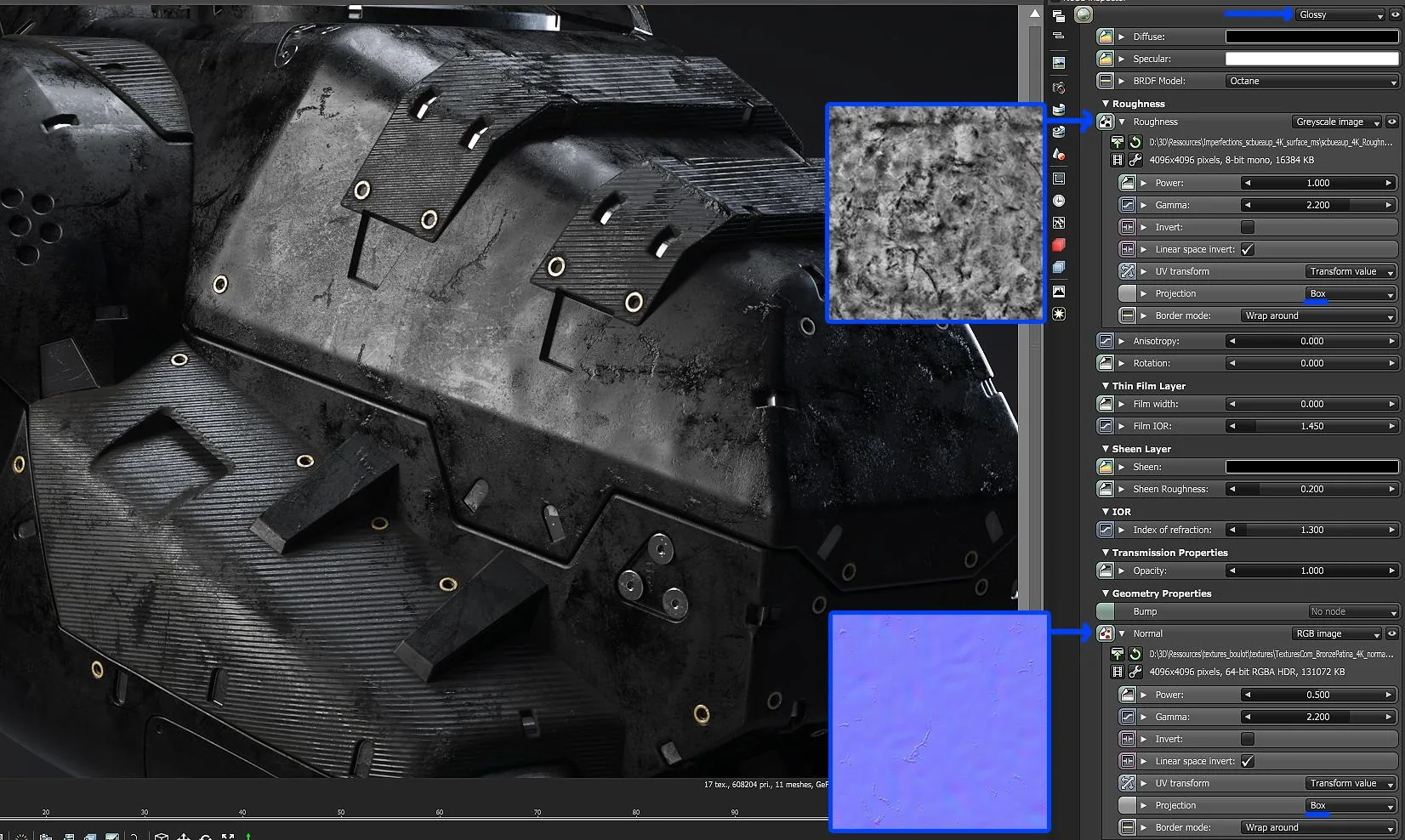1405x840 pixels.
Task: Open the Glossy material type dropdown
Action: pos(1341,14)
